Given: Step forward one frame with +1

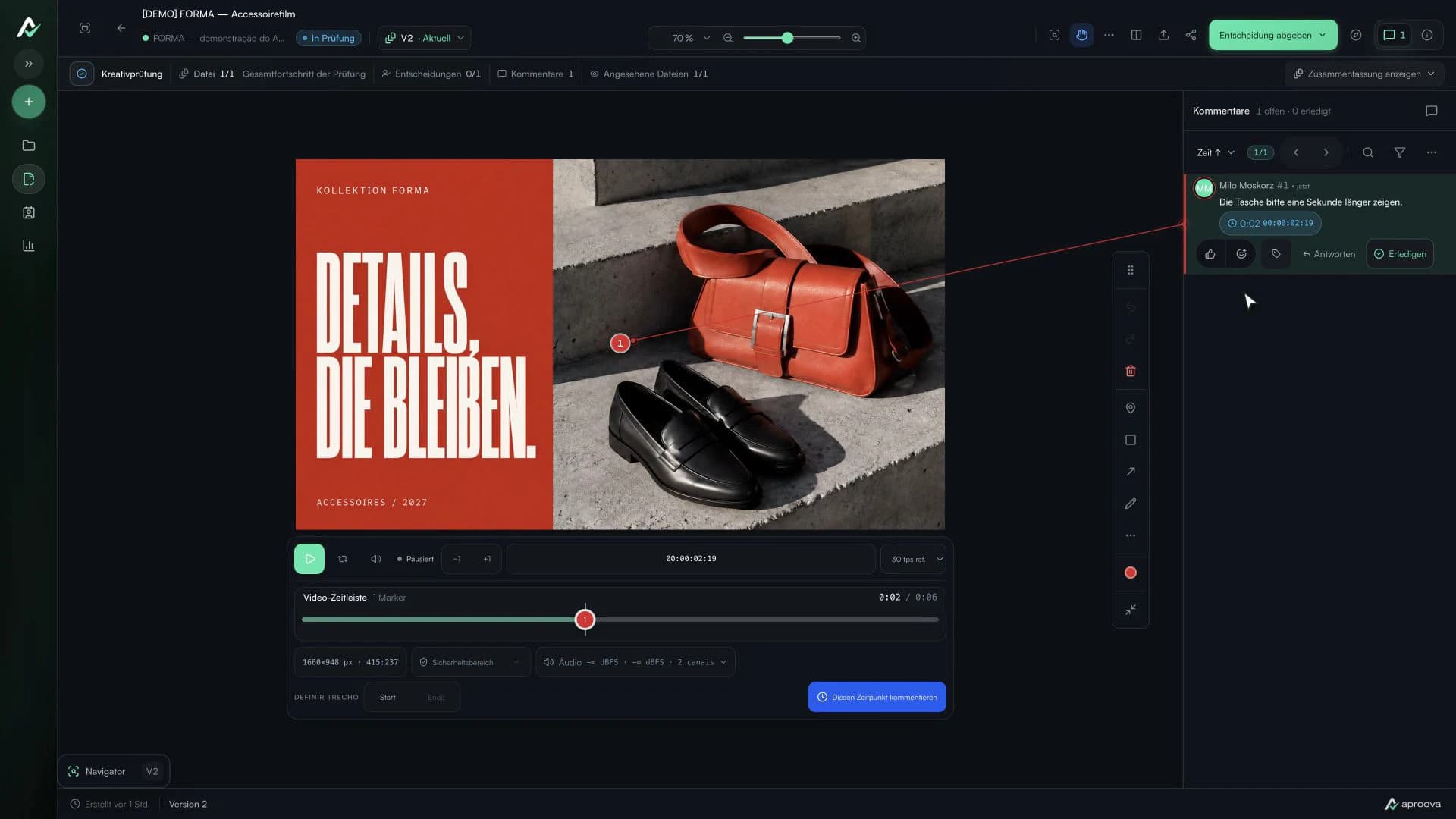Looking at the screenshot, I should click(x=487, y=559).
